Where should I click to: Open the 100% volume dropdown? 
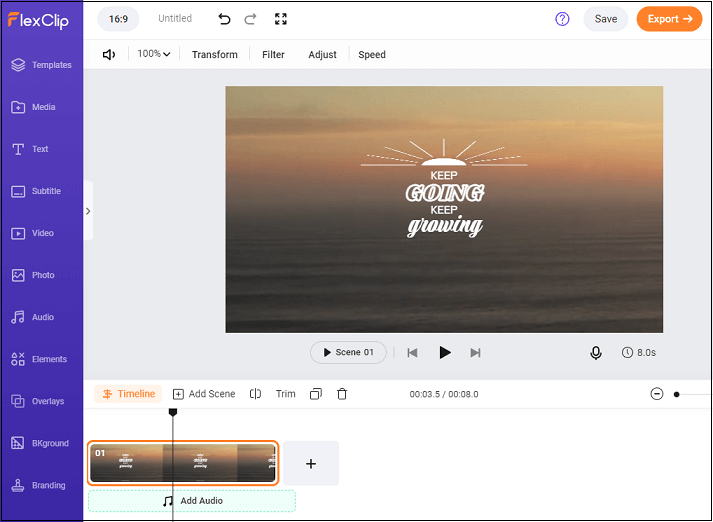153,54
